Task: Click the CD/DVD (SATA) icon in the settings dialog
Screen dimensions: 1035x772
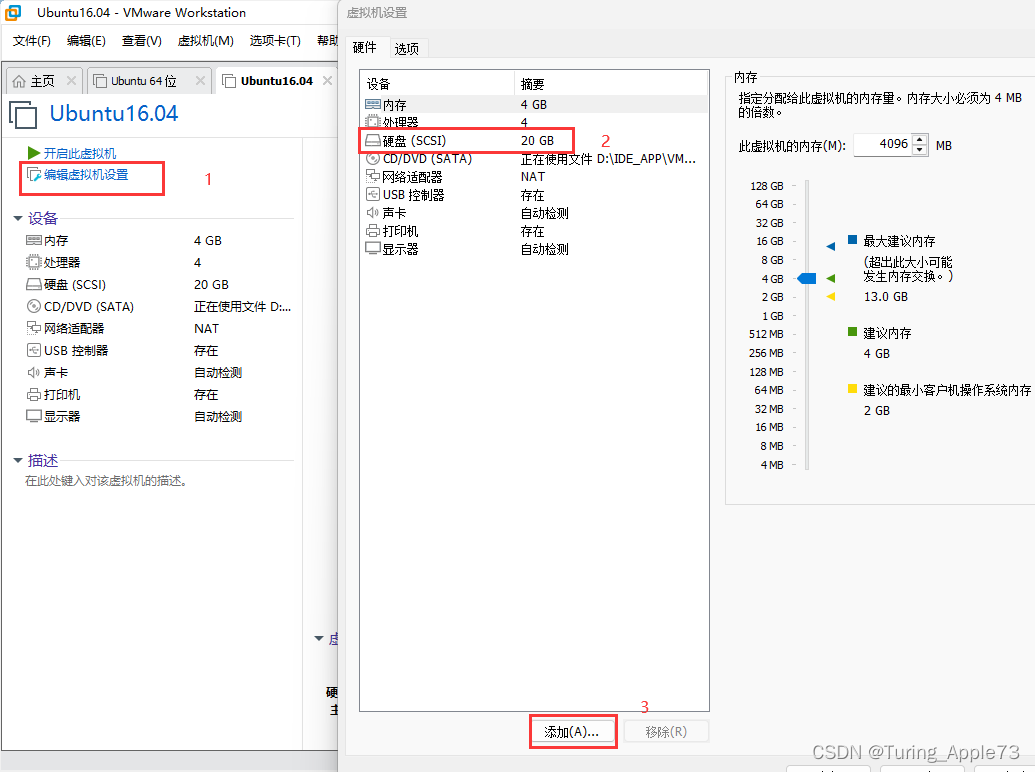Action: point(373,158)
